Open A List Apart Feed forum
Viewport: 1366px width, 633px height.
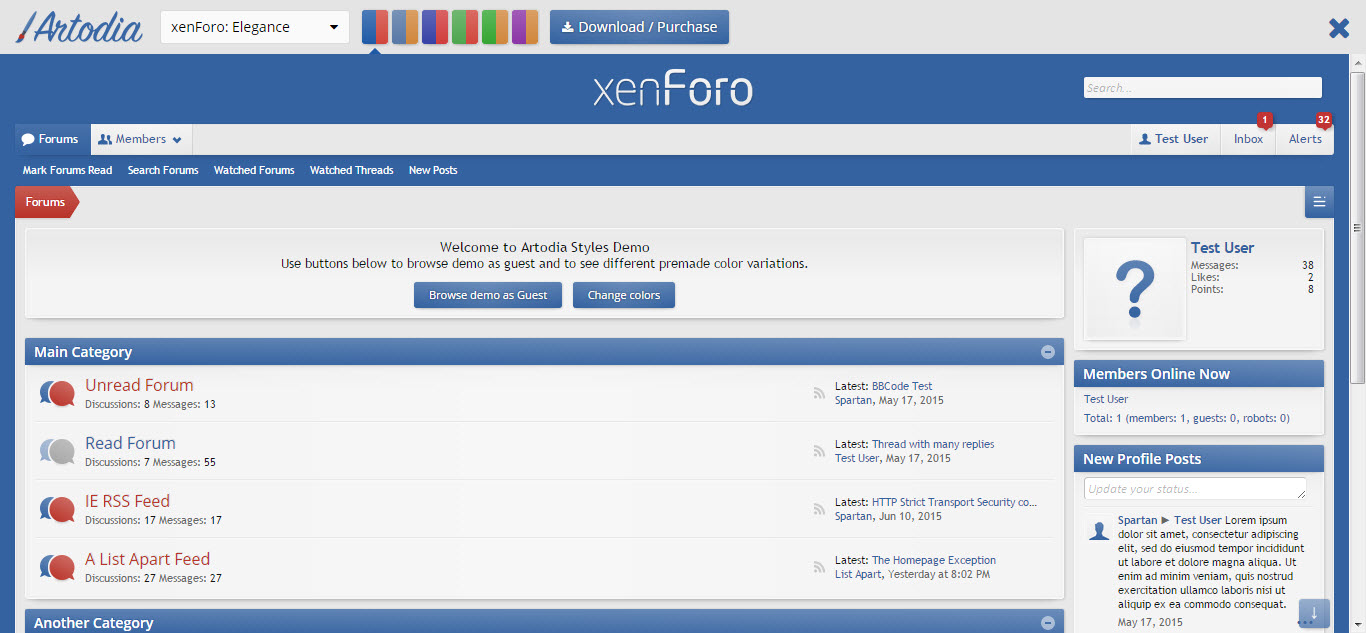(147, 559)
